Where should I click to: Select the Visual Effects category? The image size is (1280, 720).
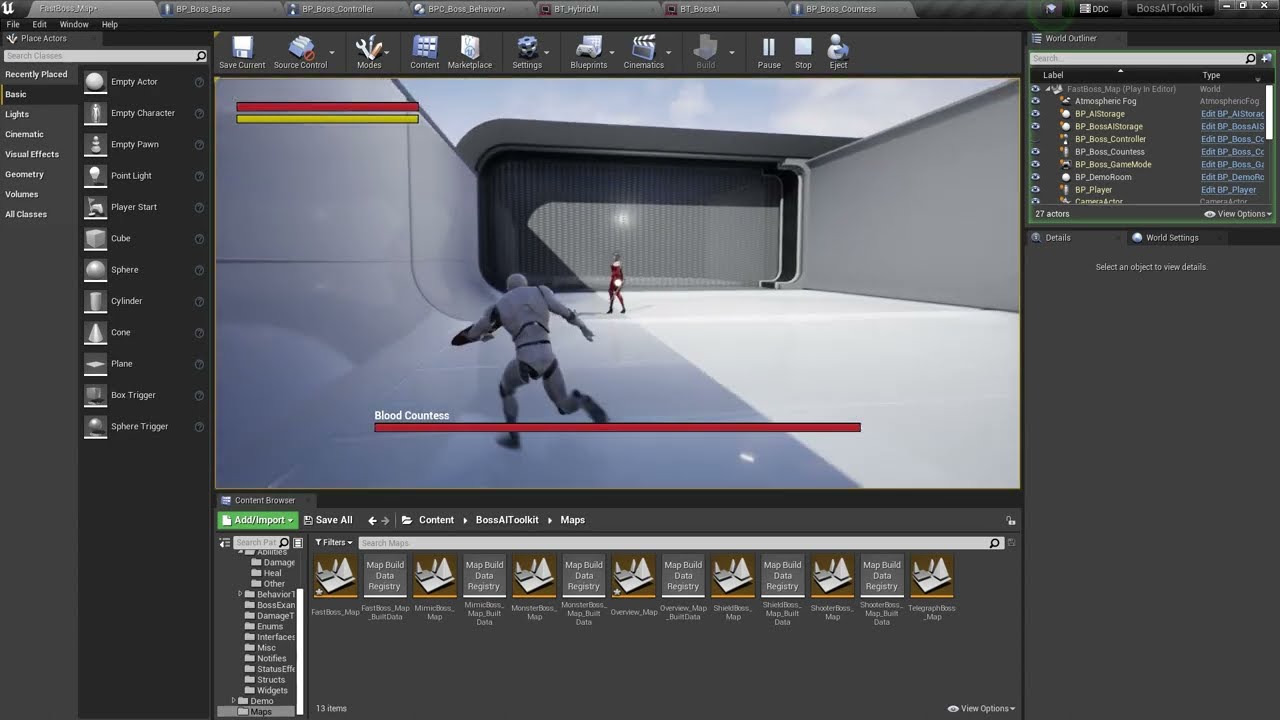(32, 154)
